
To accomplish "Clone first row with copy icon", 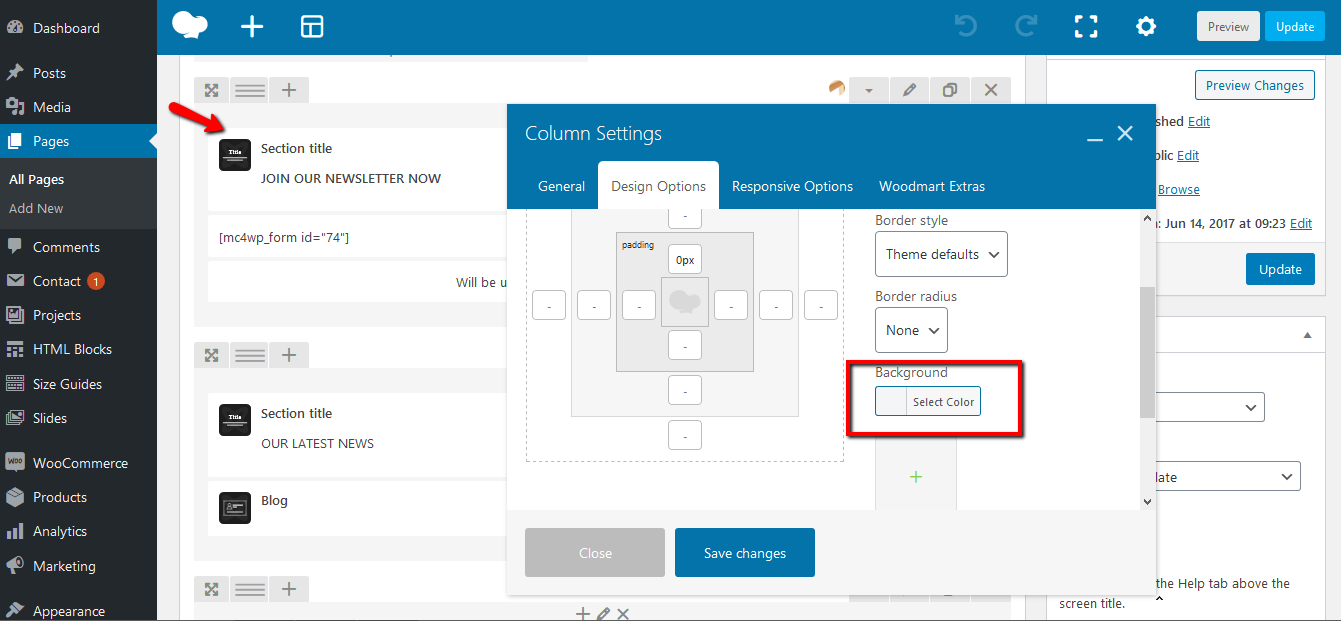I will (x=950, y=90).
